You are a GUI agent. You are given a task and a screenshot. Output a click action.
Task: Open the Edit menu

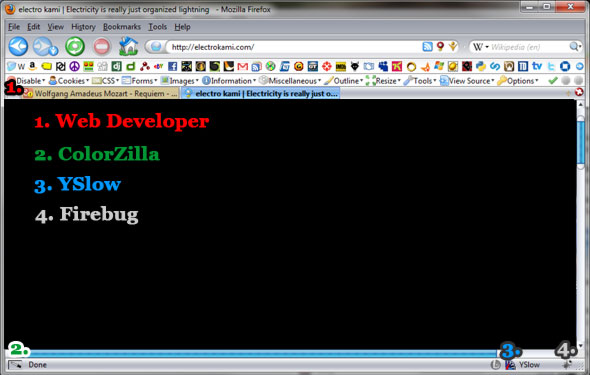(33, 27)
